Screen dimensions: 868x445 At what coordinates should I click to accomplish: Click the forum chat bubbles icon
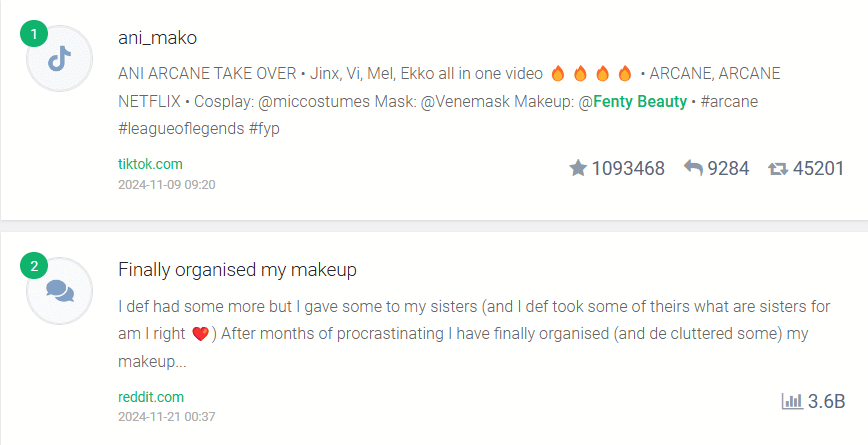(59, 291)
